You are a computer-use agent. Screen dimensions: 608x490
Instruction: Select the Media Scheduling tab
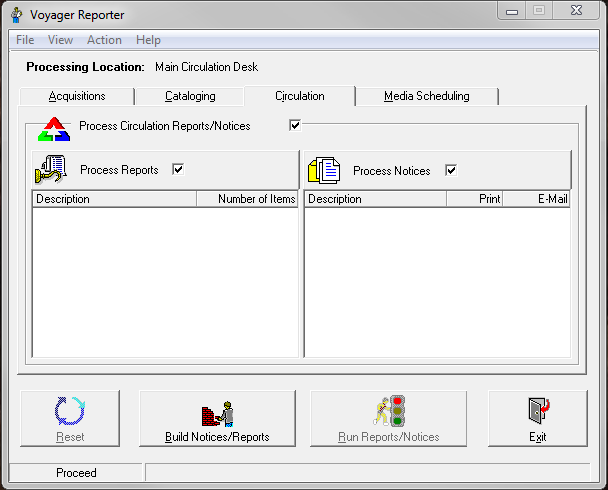(x=426, y=97)
